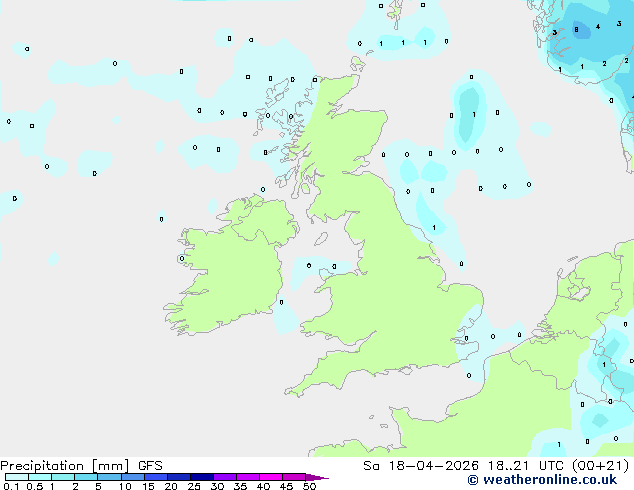Click the legend label '50'
Image resolution: width=634 pixels, height=490 pixels.
pos(309,486)
